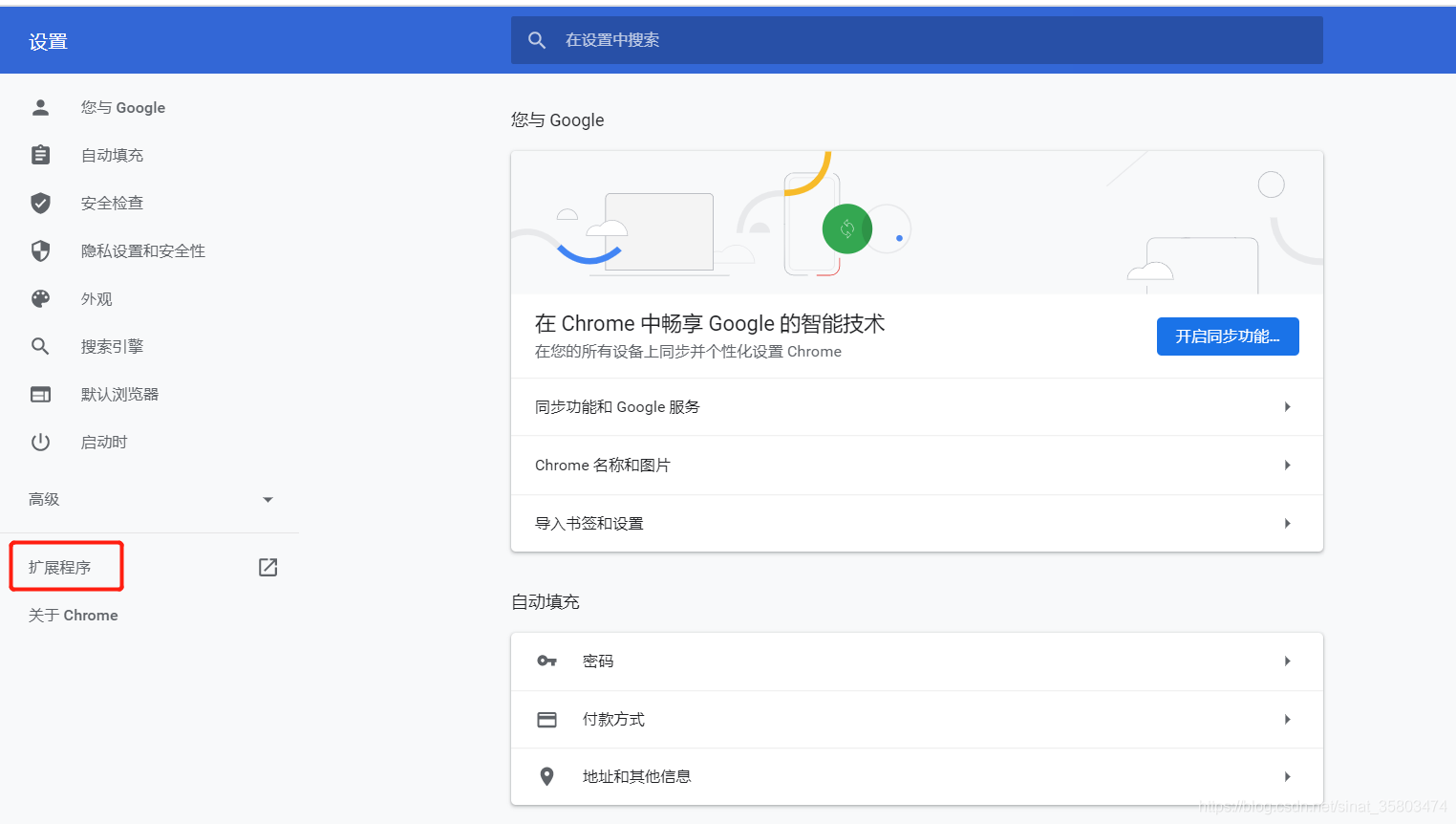Screen dimensions: 1456x824
Task: Select 安全检查 in the sidebar
Action: [112, 203]
